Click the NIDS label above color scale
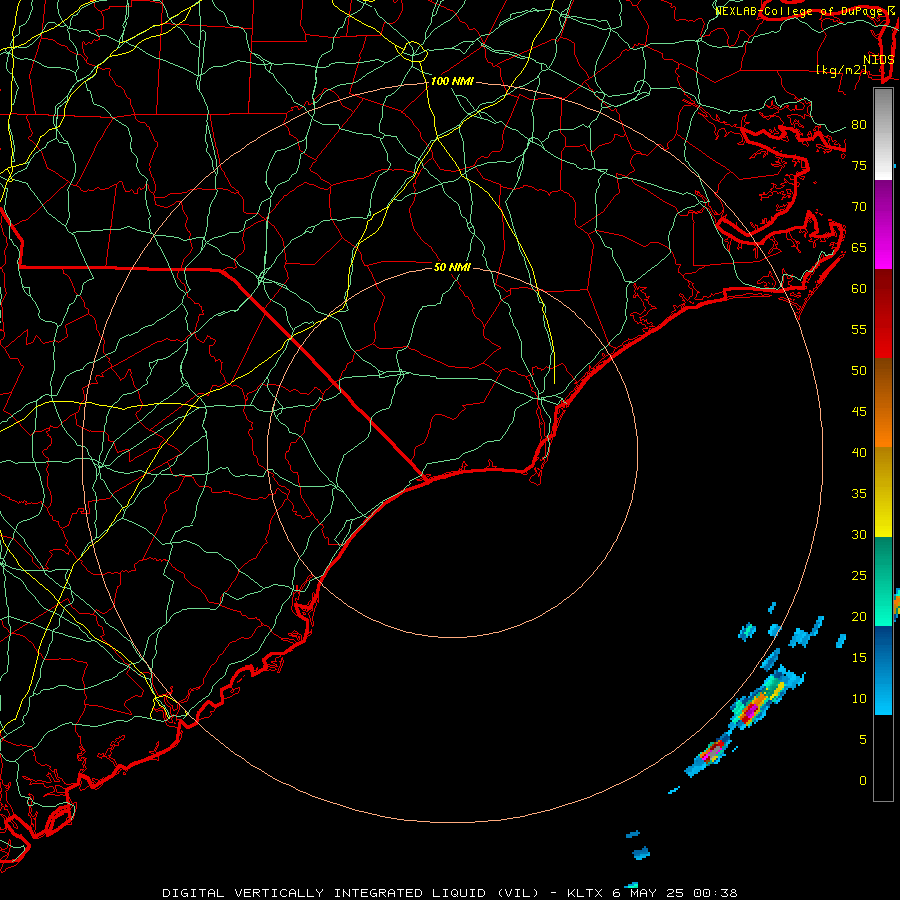This screenshot has height=900, width=900. 878,59
